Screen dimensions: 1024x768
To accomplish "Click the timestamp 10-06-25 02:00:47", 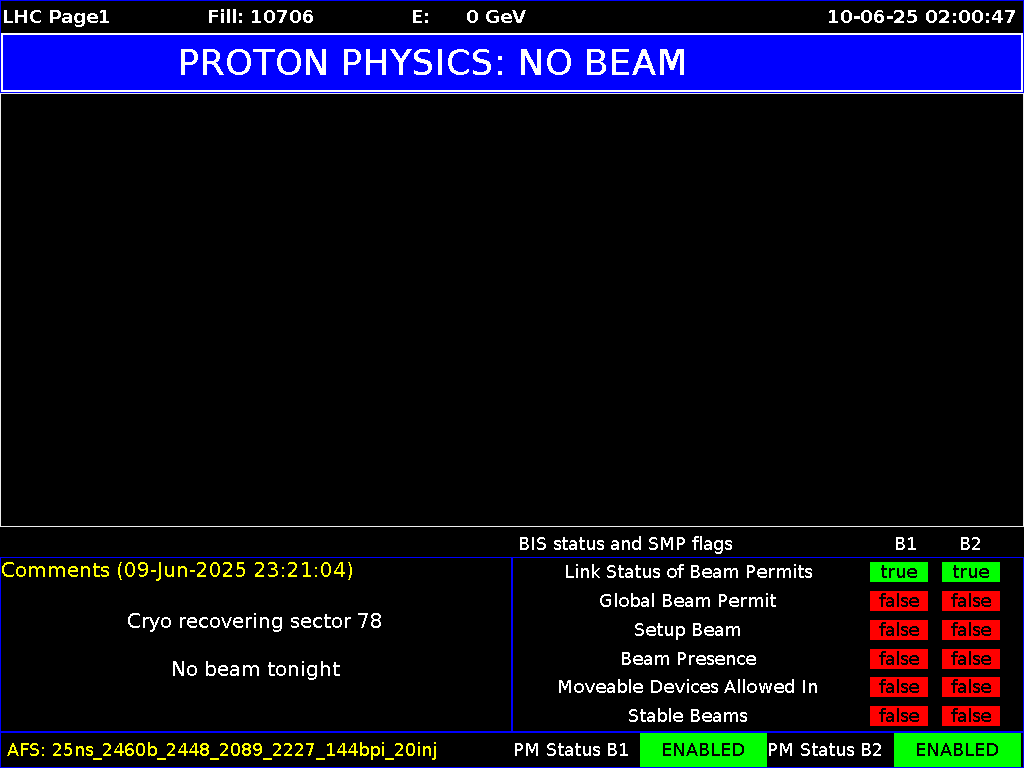I will click(921, 17).
